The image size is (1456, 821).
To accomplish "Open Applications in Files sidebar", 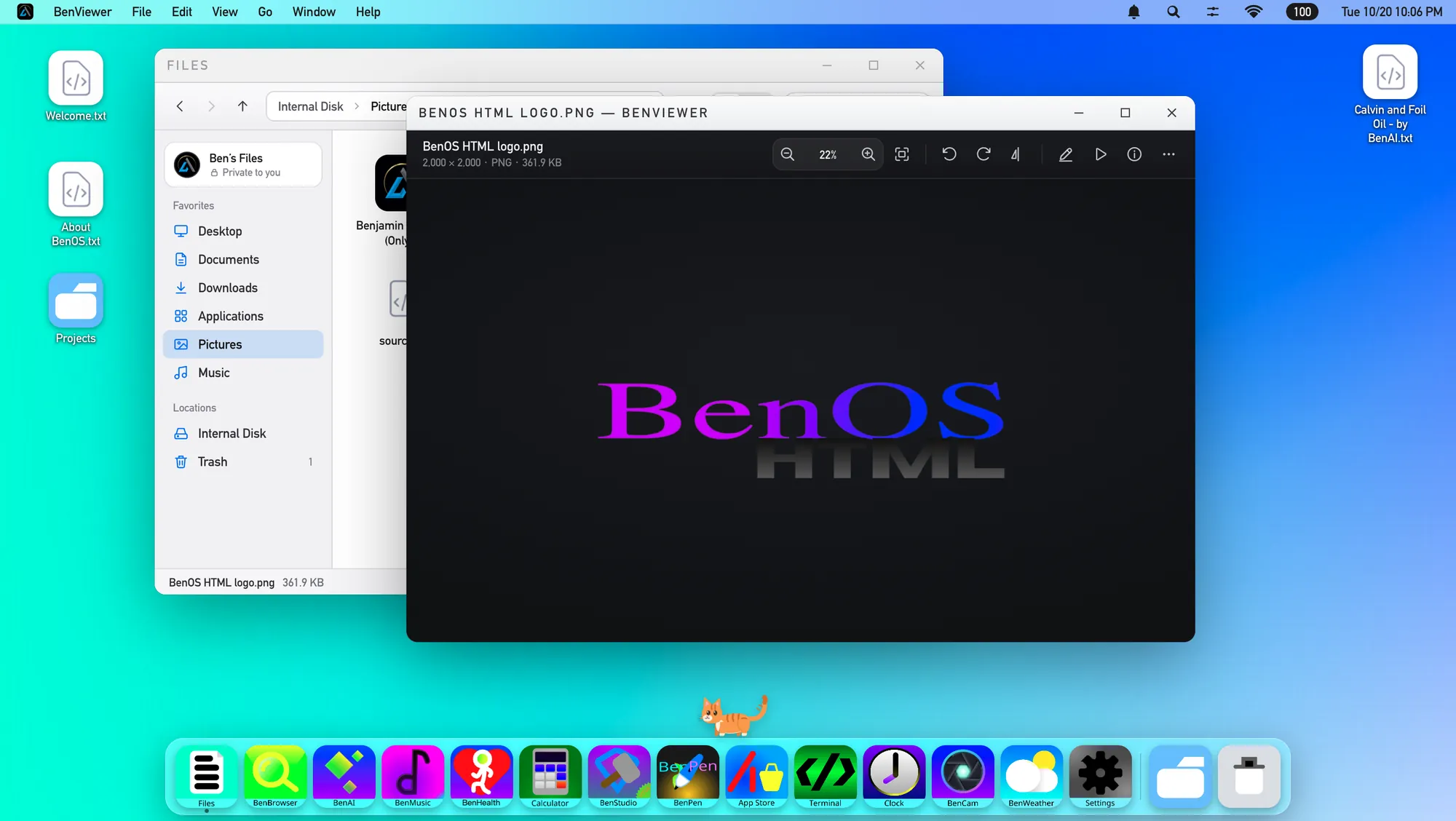I will tap(243, 316).
